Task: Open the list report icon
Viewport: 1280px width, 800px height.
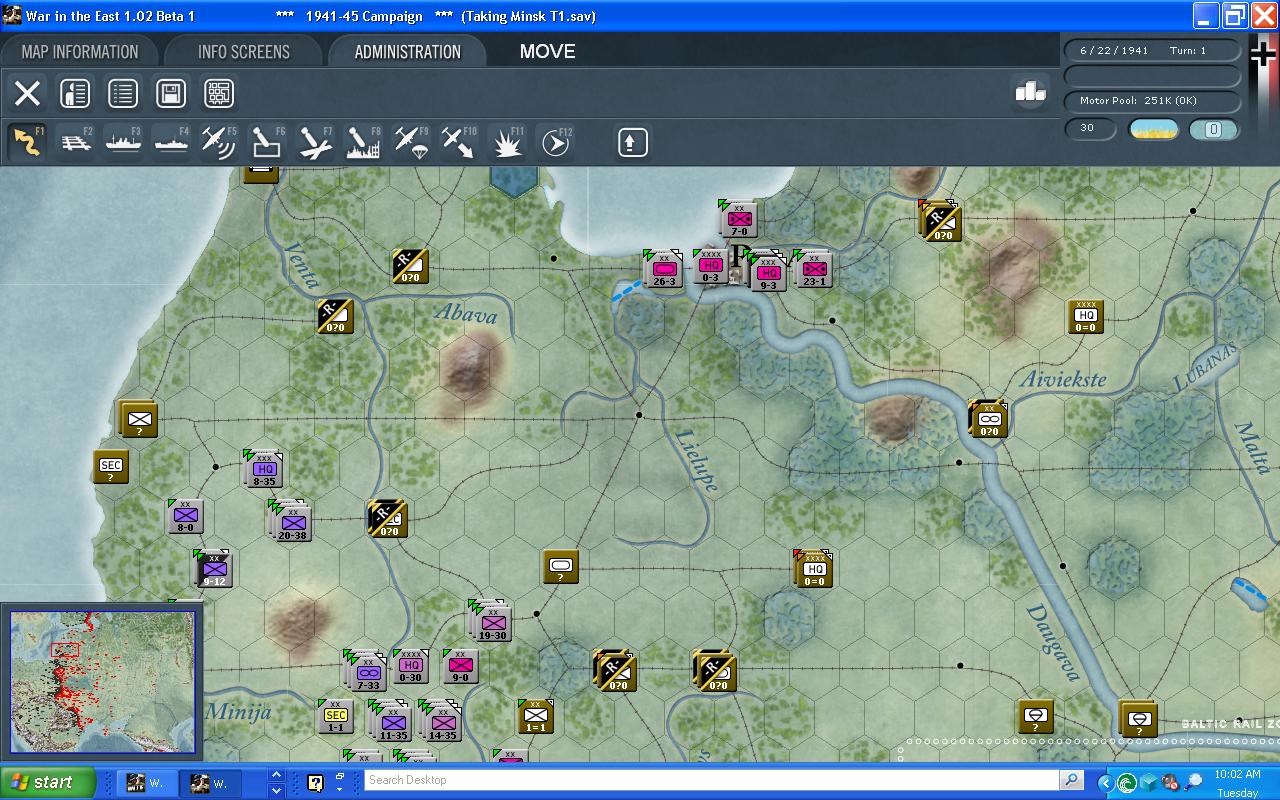Action: click(x=123, y=93)
